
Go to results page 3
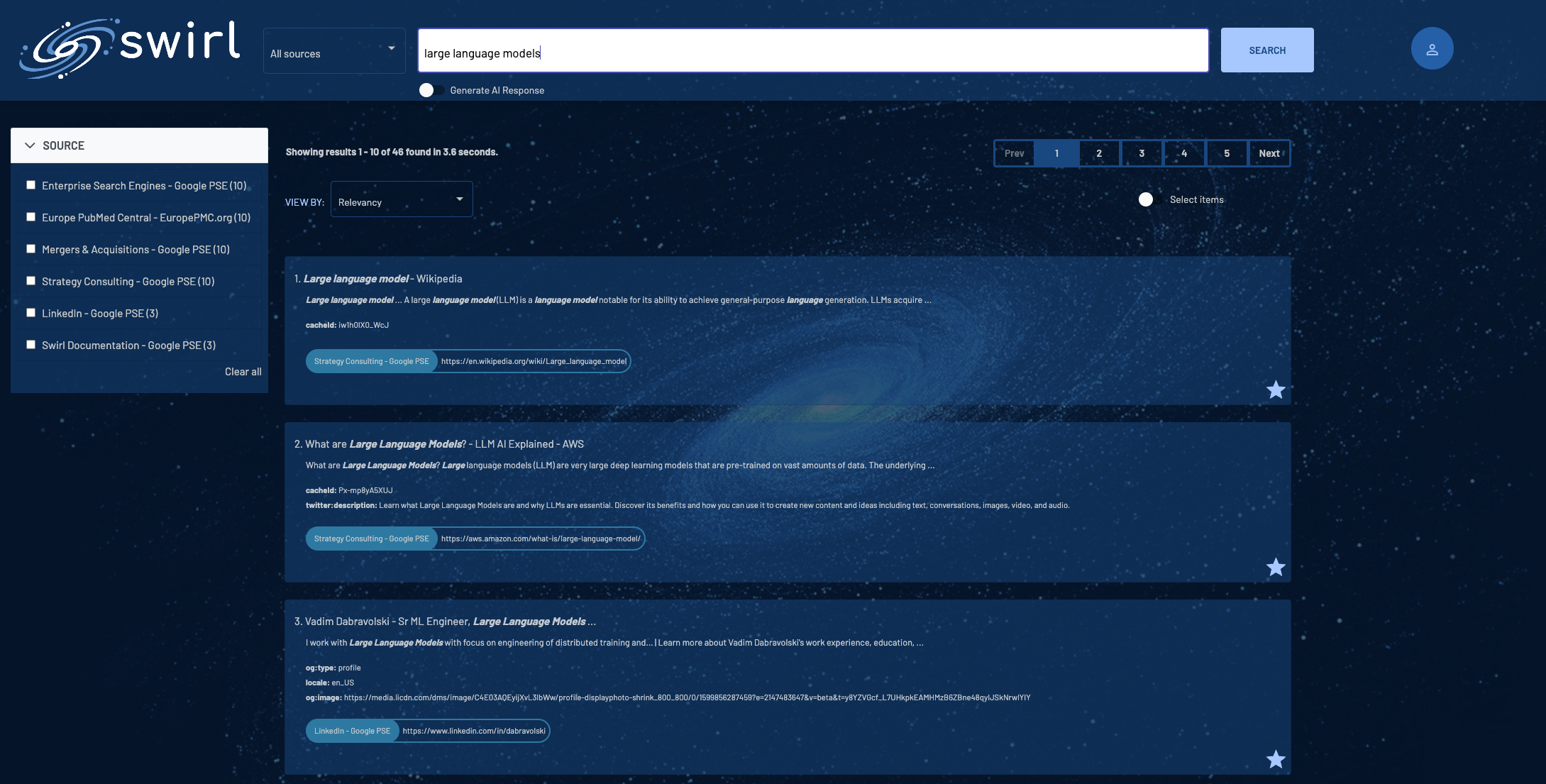click(x=1141, y=153)
